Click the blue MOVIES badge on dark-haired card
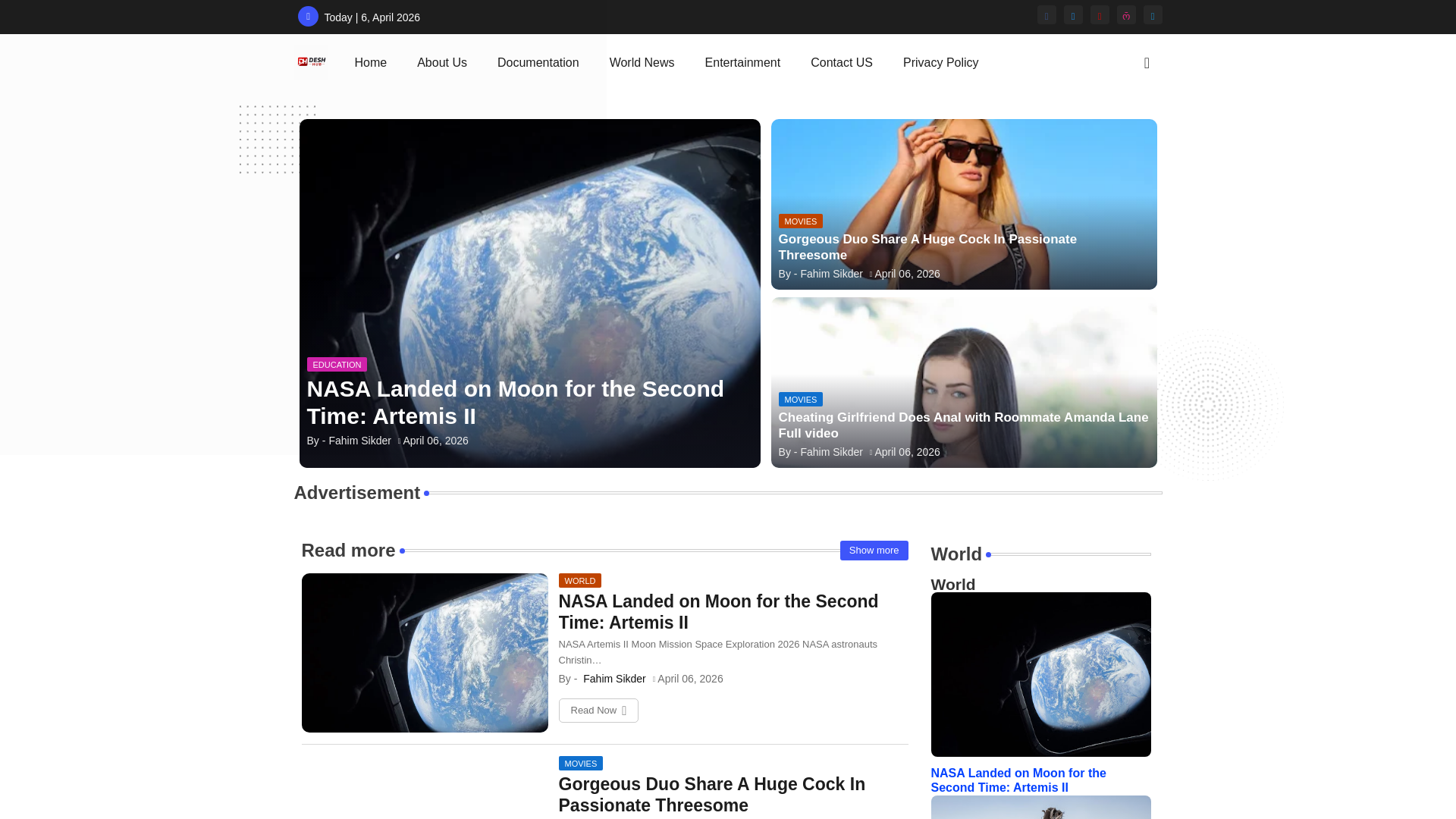 tap(800, 400)
